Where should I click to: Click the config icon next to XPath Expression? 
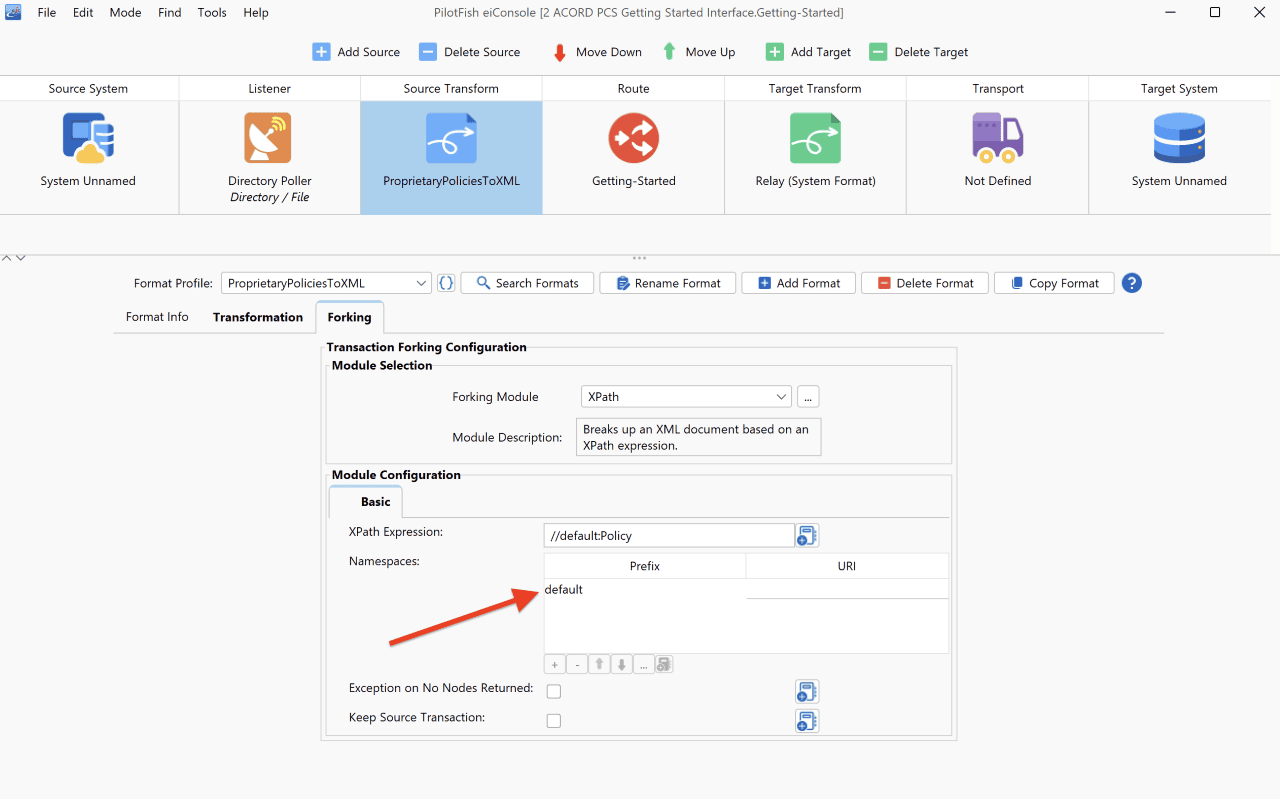(x=807, y=535)
